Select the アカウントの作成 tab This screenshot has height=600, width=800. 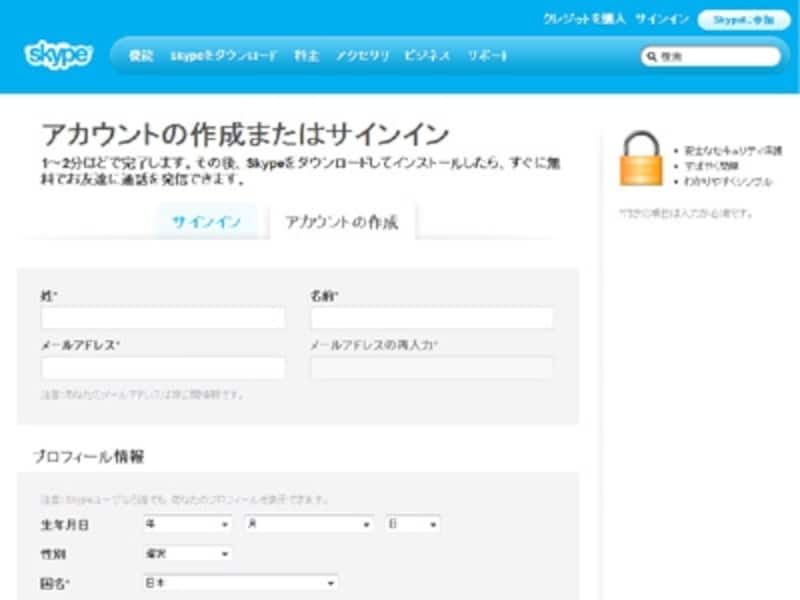click(x=341, y=221)
